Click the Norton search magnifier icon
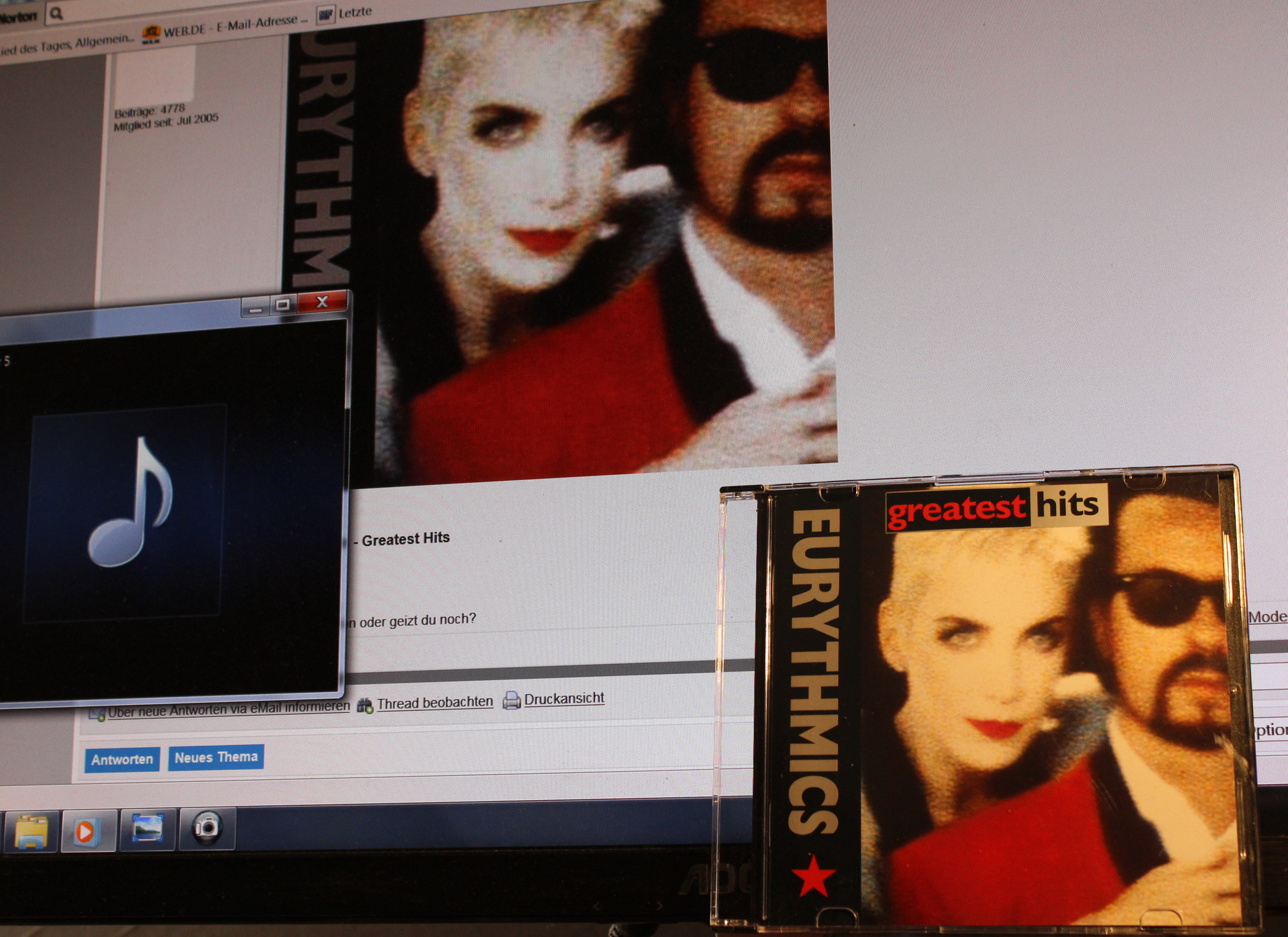 (56, 13)
